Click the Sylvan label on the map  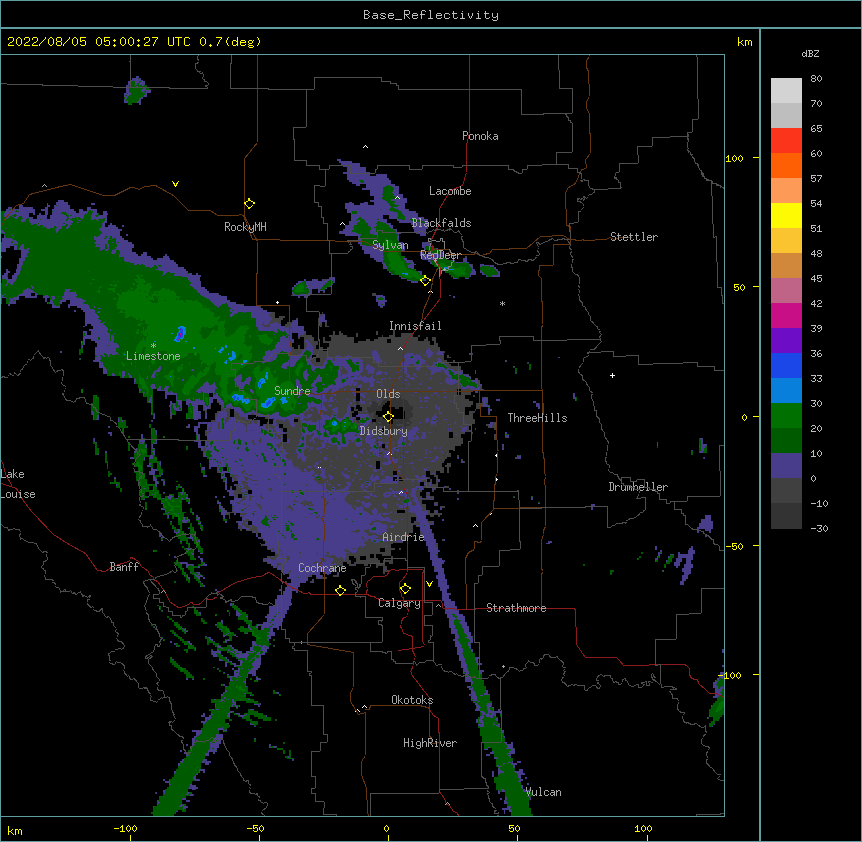390,245
